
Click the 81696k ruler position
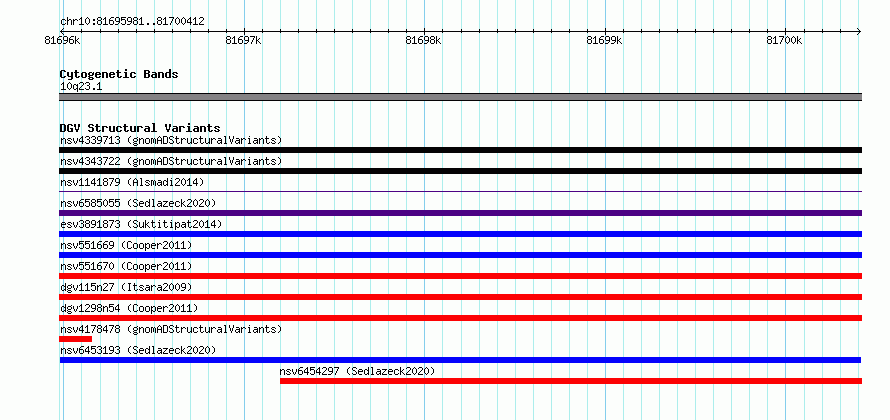(x=62, y=41)
